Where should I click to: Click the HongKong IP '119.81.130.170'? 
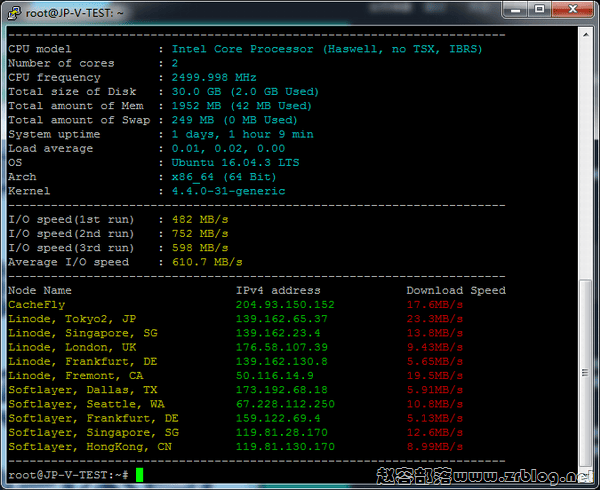click(x=285, y=446)
